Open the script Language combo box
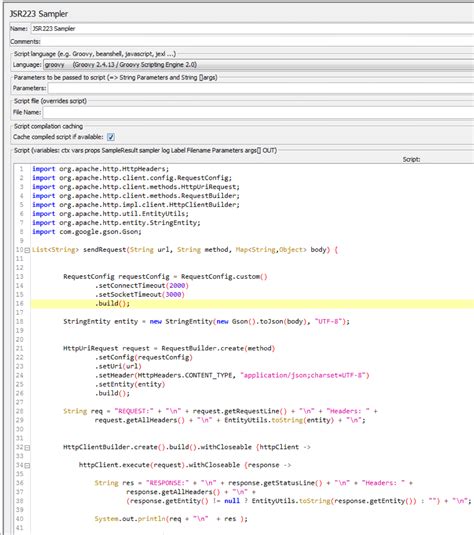Image resolution: width=474 pixels, height=535 pixels. point(258,65)
